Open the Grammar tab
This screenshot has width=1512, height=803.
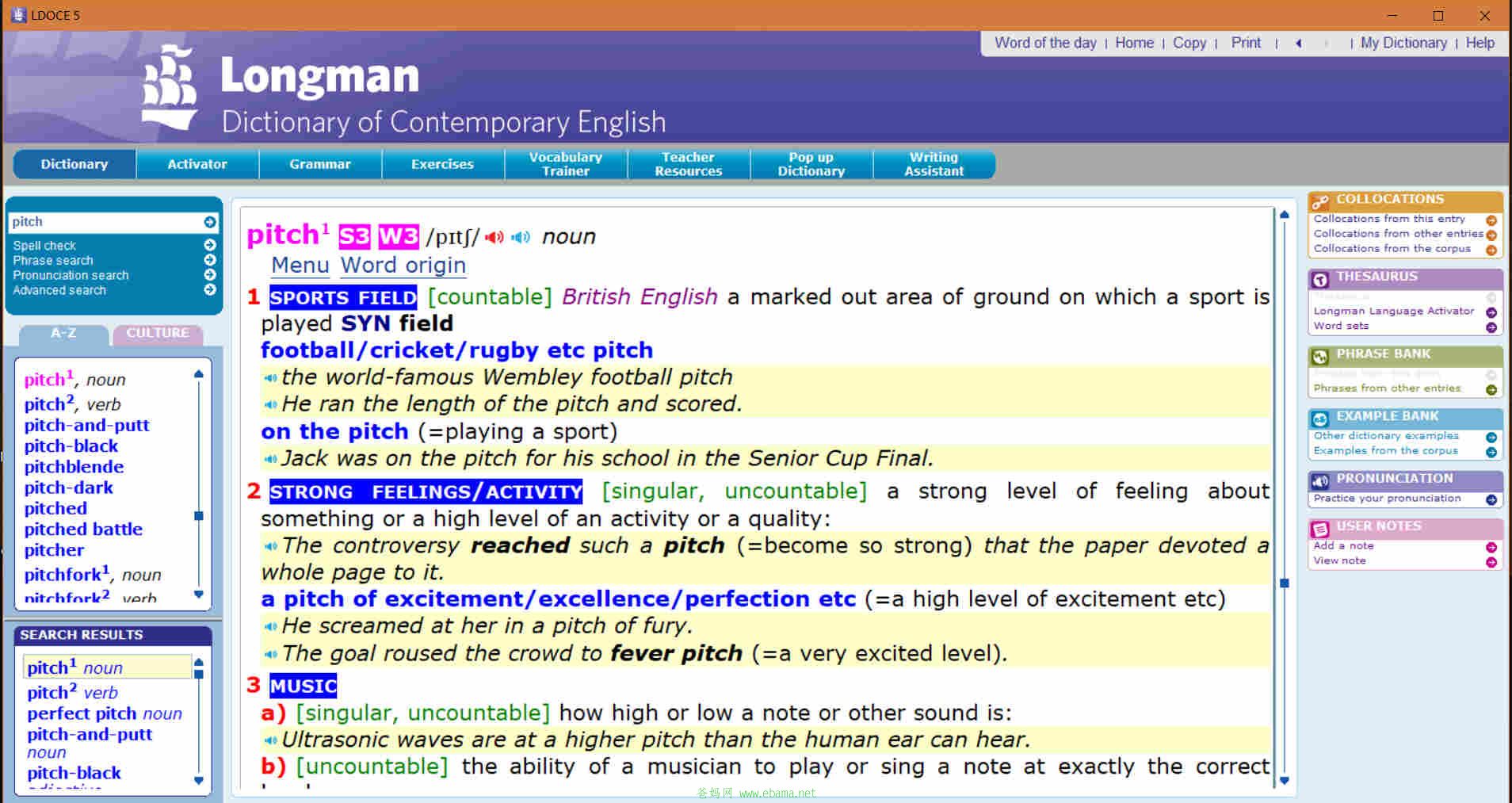click(320, 164)
